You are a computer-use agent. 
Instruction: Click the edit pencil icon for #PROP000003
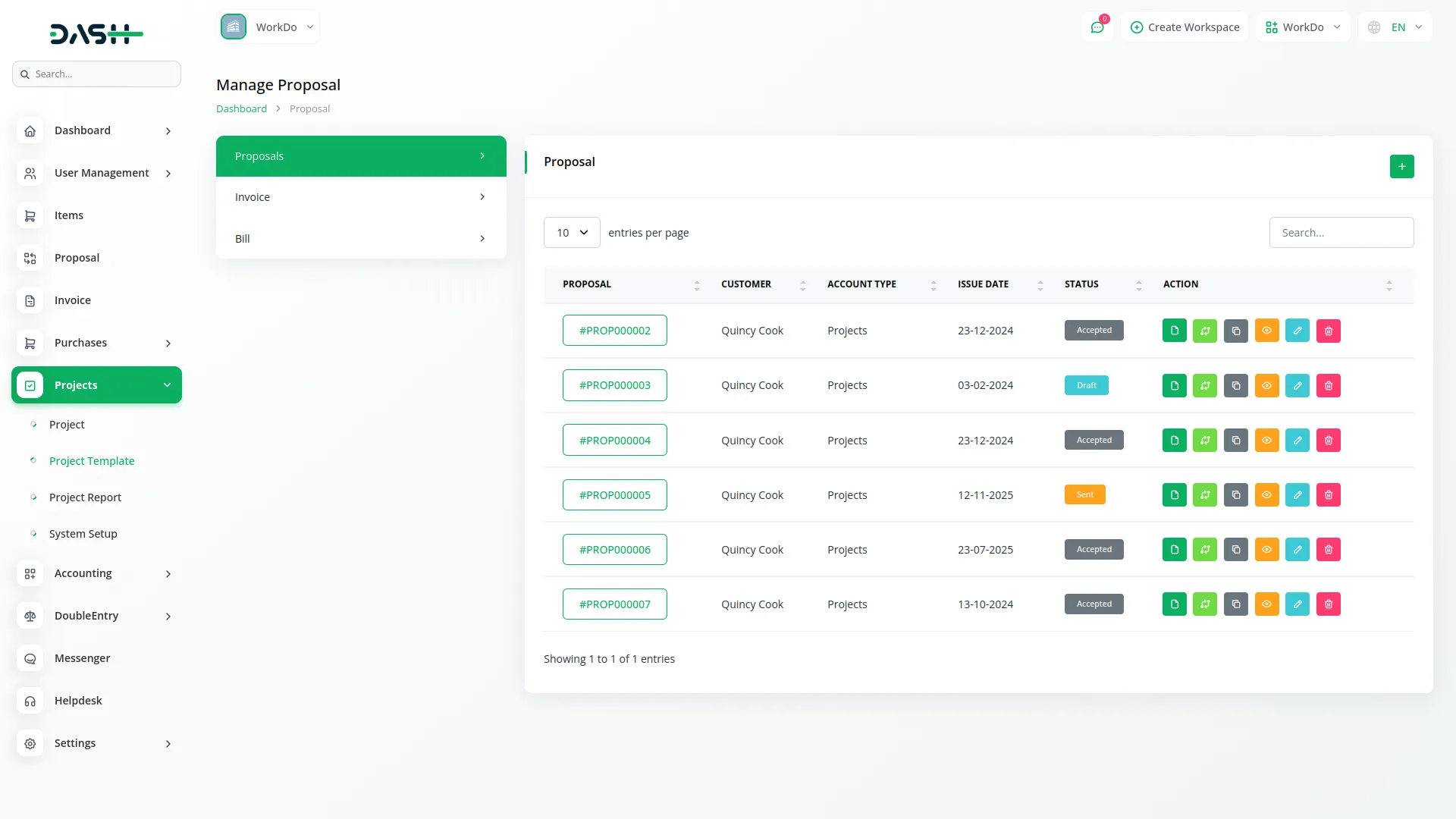1298,385
